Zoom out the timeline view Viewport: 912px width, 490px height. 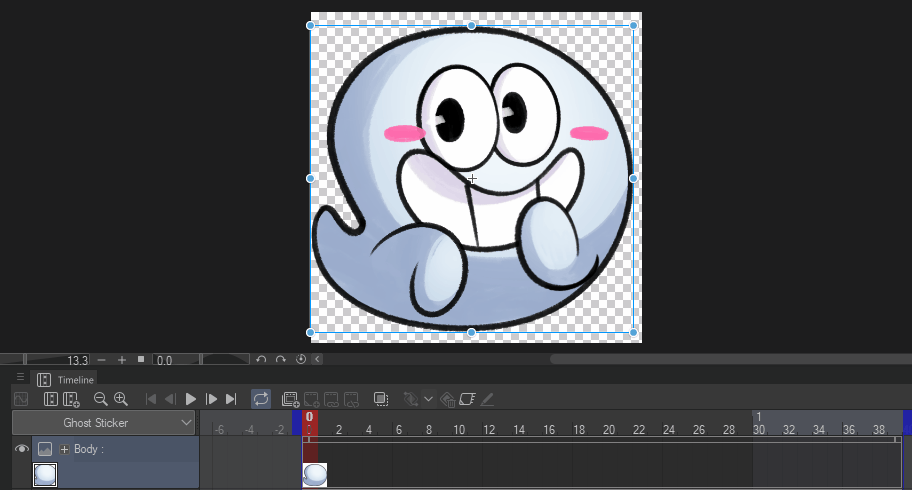coord(100,399)
